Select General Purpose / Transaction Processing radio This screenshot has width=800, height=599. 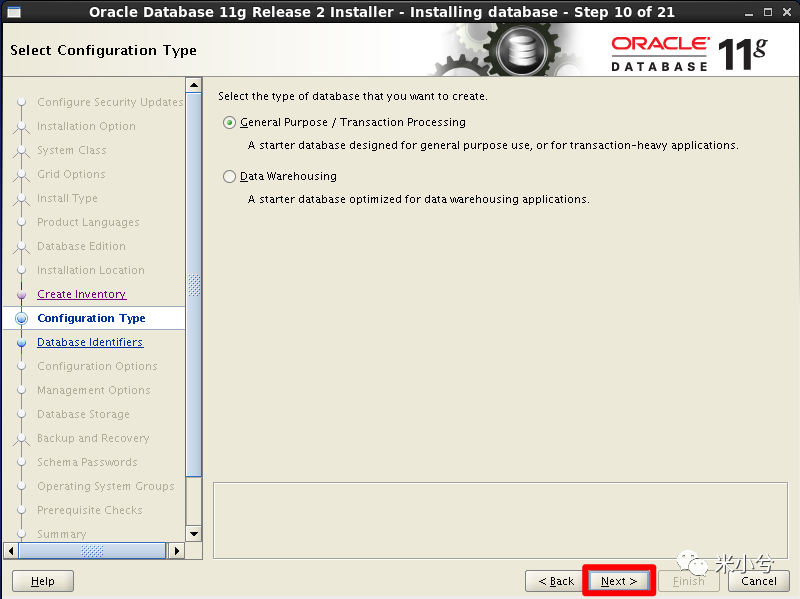pos(229,122)
